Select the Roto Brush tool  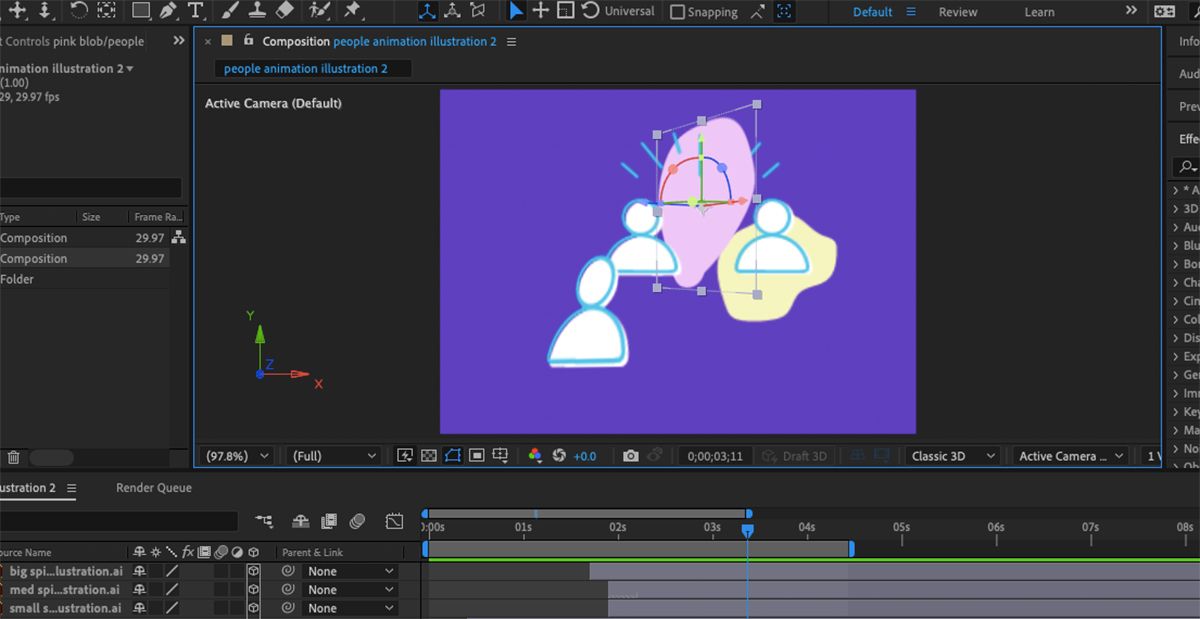coord(320,12)
